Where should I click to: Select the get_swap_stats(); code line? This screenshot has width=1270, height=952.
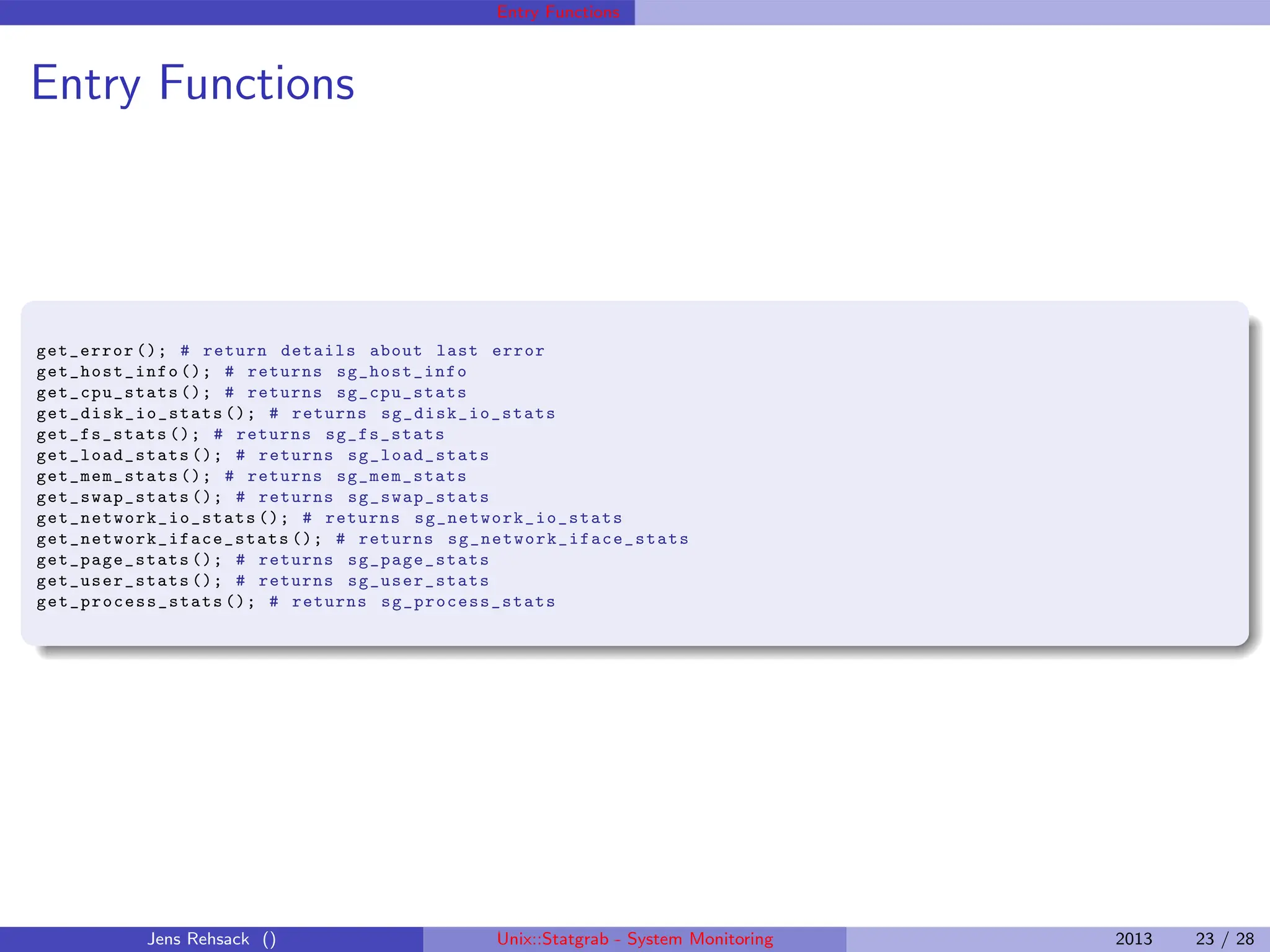tap(262, 498)
